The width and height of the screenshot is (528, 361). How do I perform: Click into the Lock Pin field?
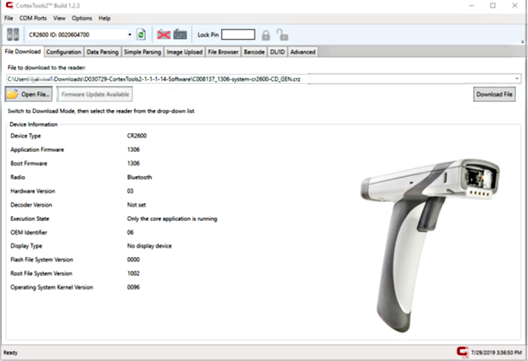[x=238, y=35]
